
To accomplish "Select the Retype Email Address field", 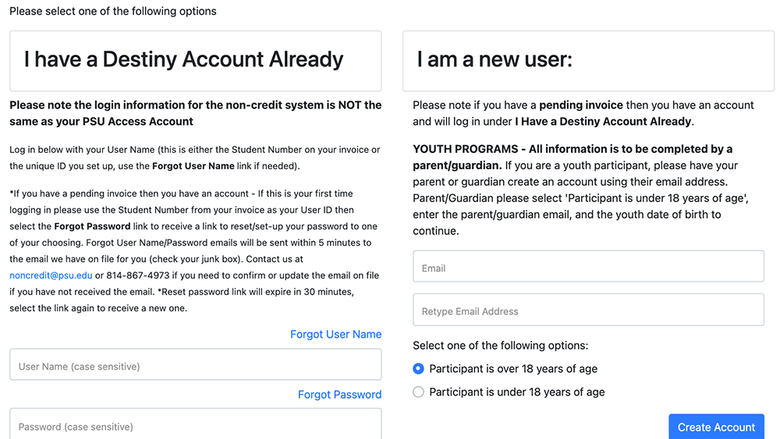I will [588, 310].
